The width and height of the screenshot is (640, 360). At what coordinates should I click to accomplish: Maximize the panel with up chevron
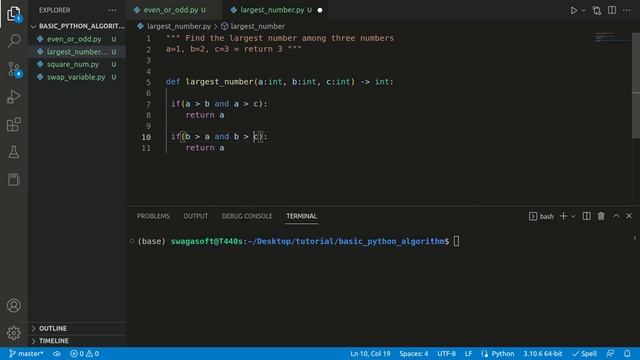[616, 216]
